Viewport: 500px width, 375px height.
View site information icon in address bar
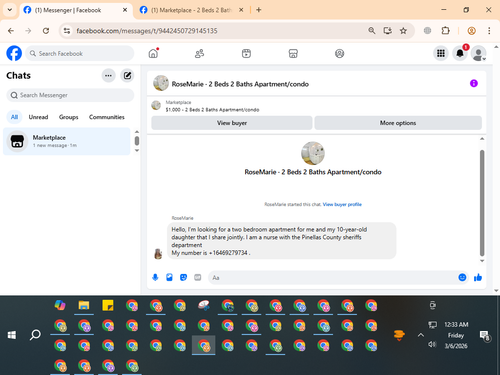point(67,31)
